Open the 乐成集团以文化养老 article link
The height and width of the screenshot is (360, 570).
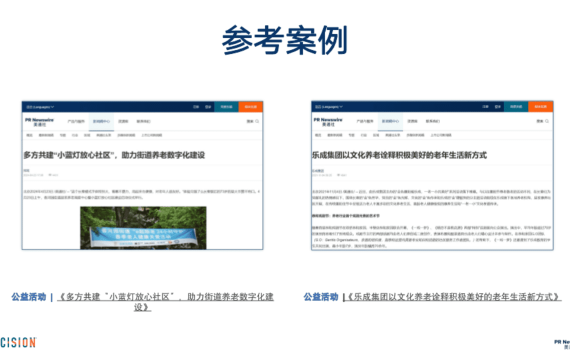pos(453,297)
